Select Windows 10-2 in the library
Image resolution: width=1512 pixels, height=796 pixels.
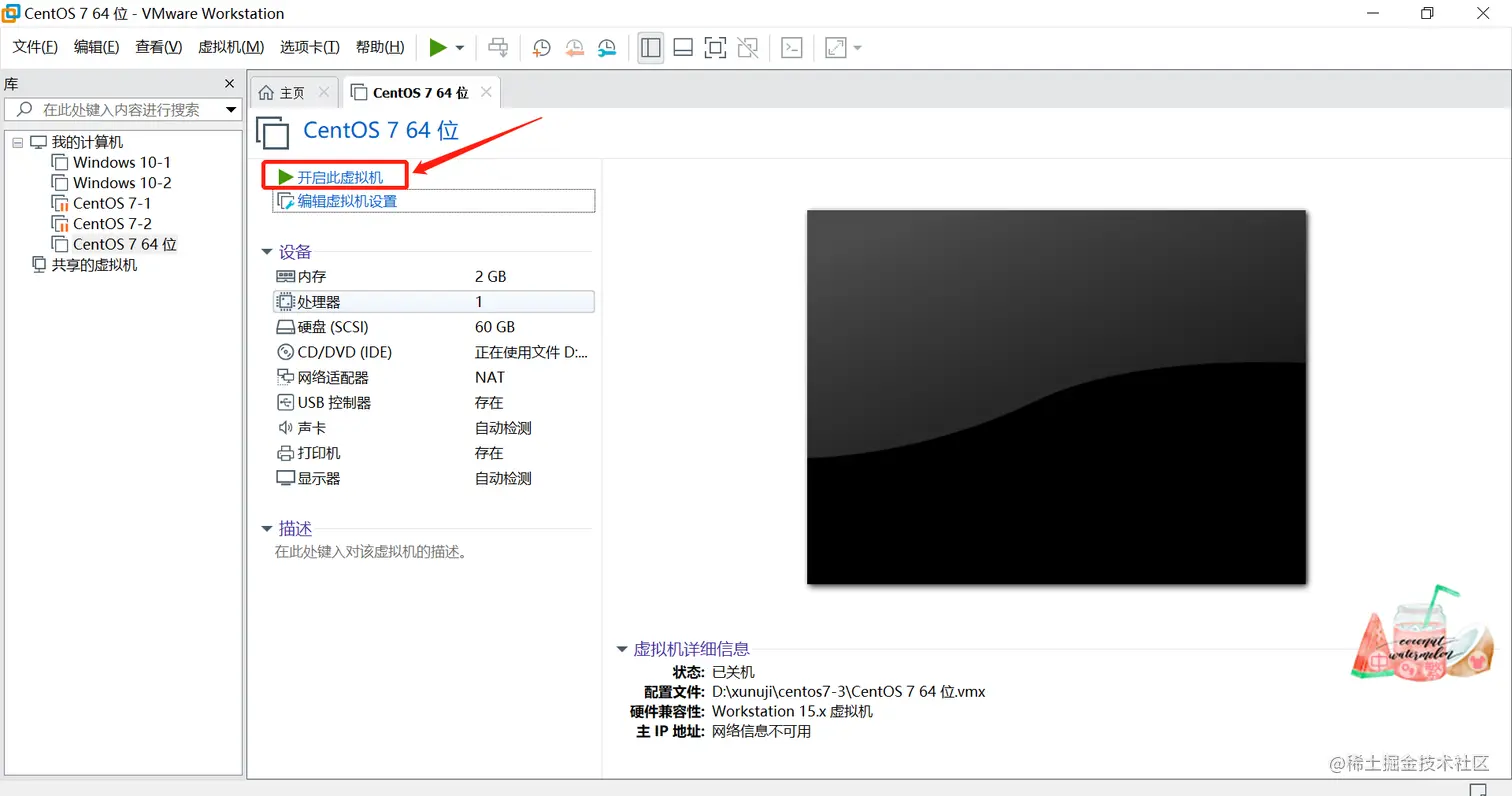(122, 183)
